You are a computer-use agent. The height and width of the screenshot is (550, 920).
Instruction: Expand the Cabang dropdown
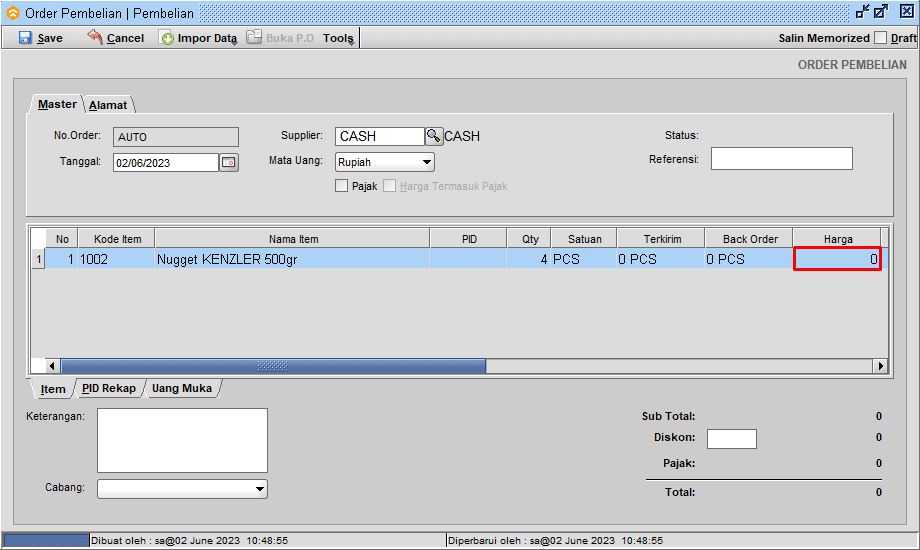182,488
